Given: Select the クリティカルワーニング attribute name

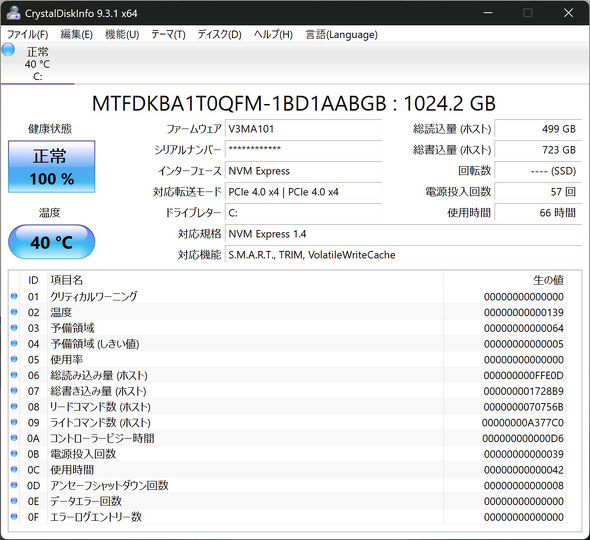Looking at the screenshot, I should pos(94,297).
